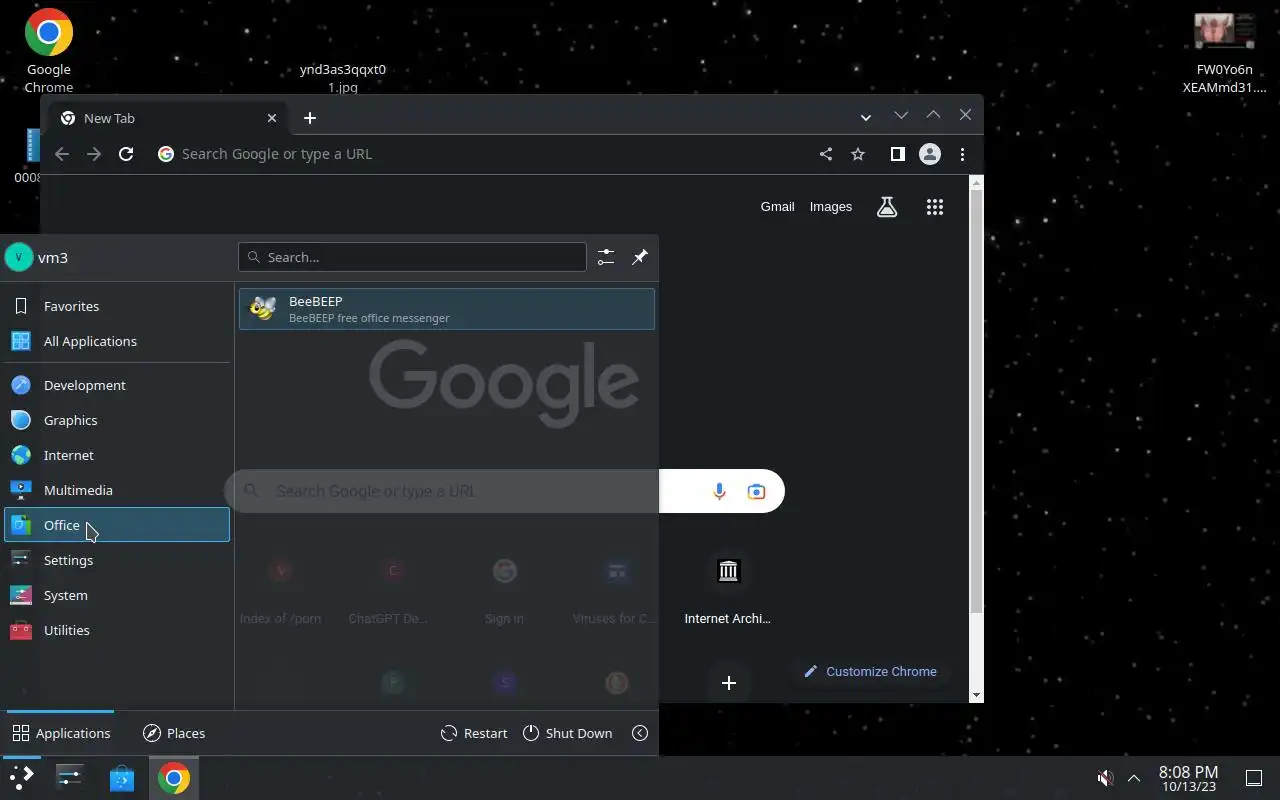The height and width of the screenshot is (800, 1280).
Task: Click Chrome icon in the taskbar
Action: click(173, 778)
